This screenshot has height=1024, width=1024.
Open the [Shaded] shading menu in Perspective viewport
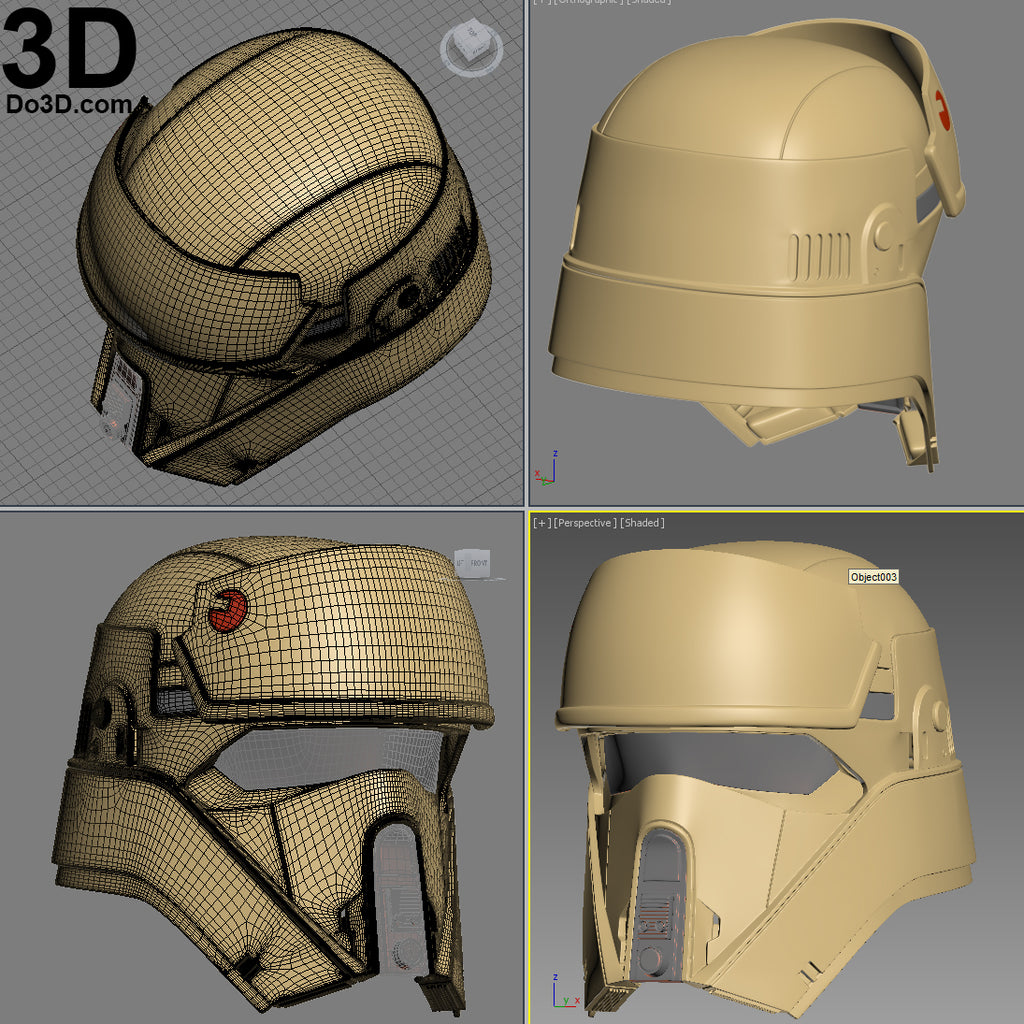point(642,522)
